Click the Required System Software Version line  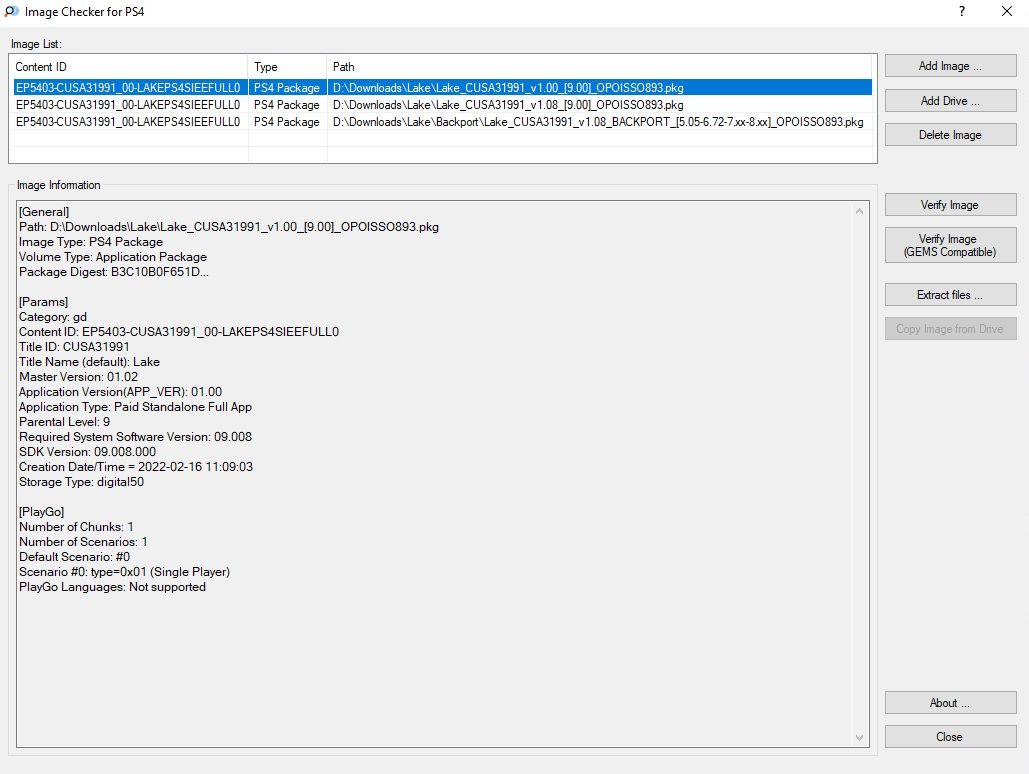135,437
